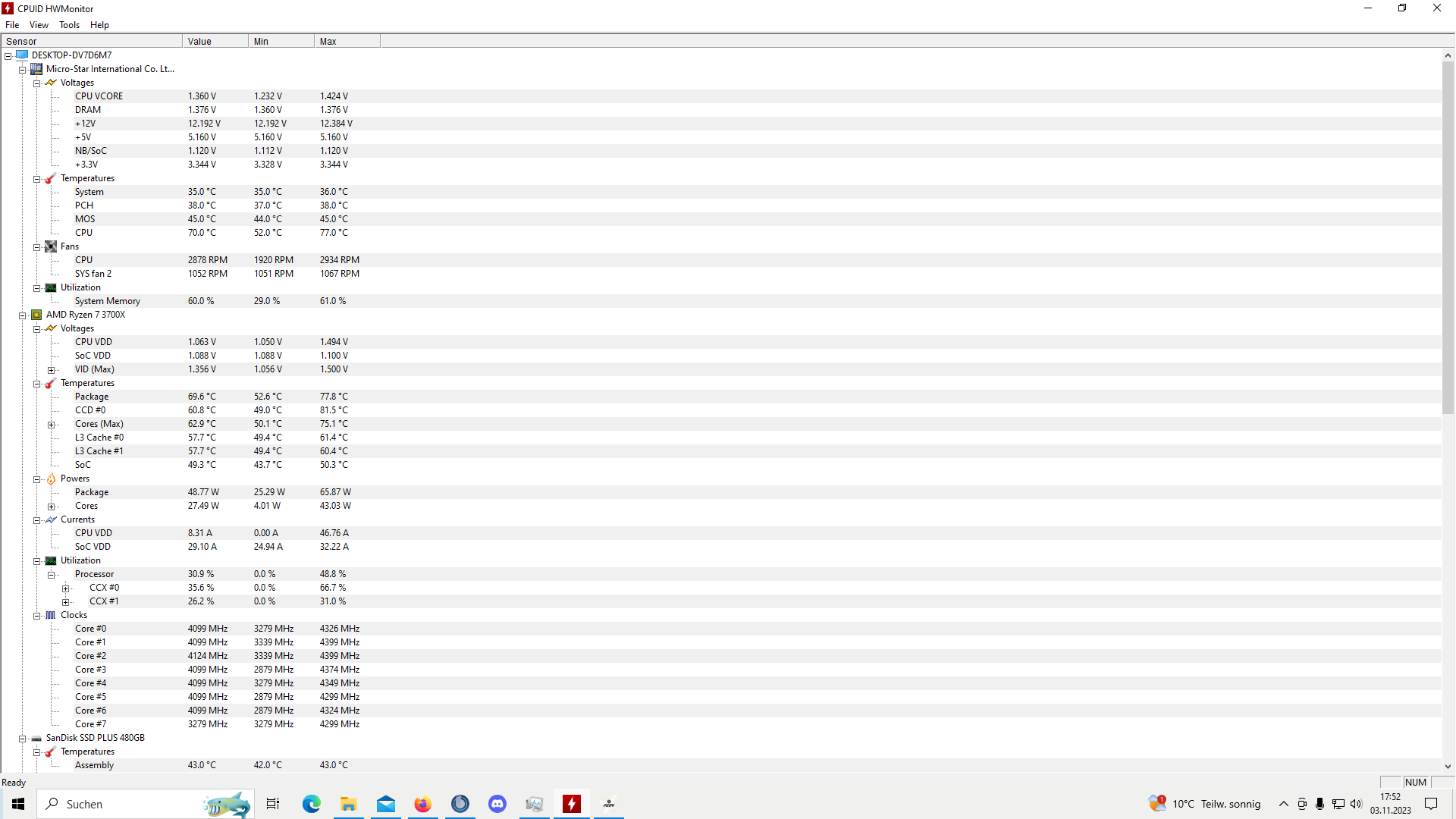Open HWMonitor from the taskbar
1456x819 pixels.
(572, 804)
